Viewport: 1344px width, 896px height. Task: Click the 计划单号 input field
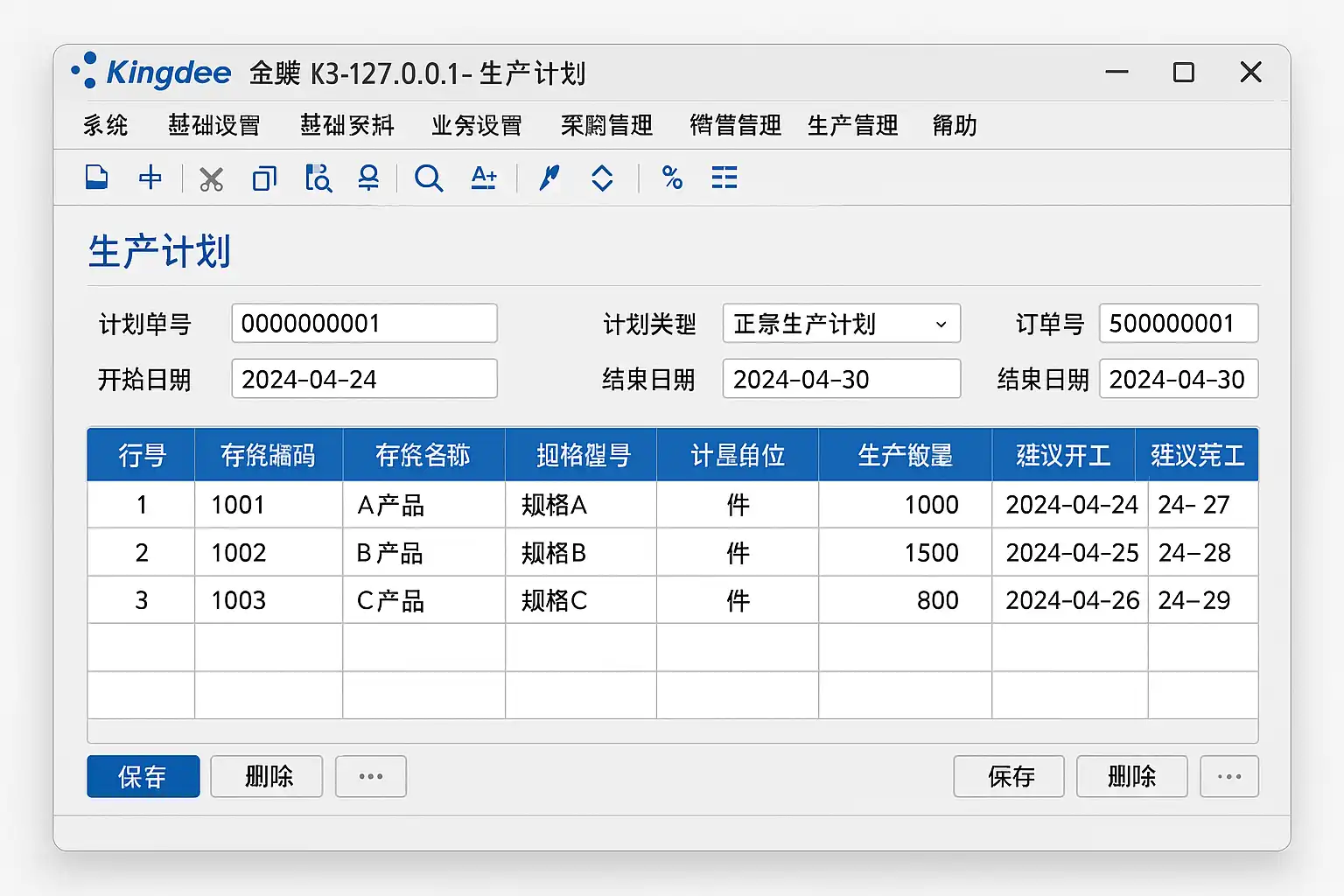[364, 324]
